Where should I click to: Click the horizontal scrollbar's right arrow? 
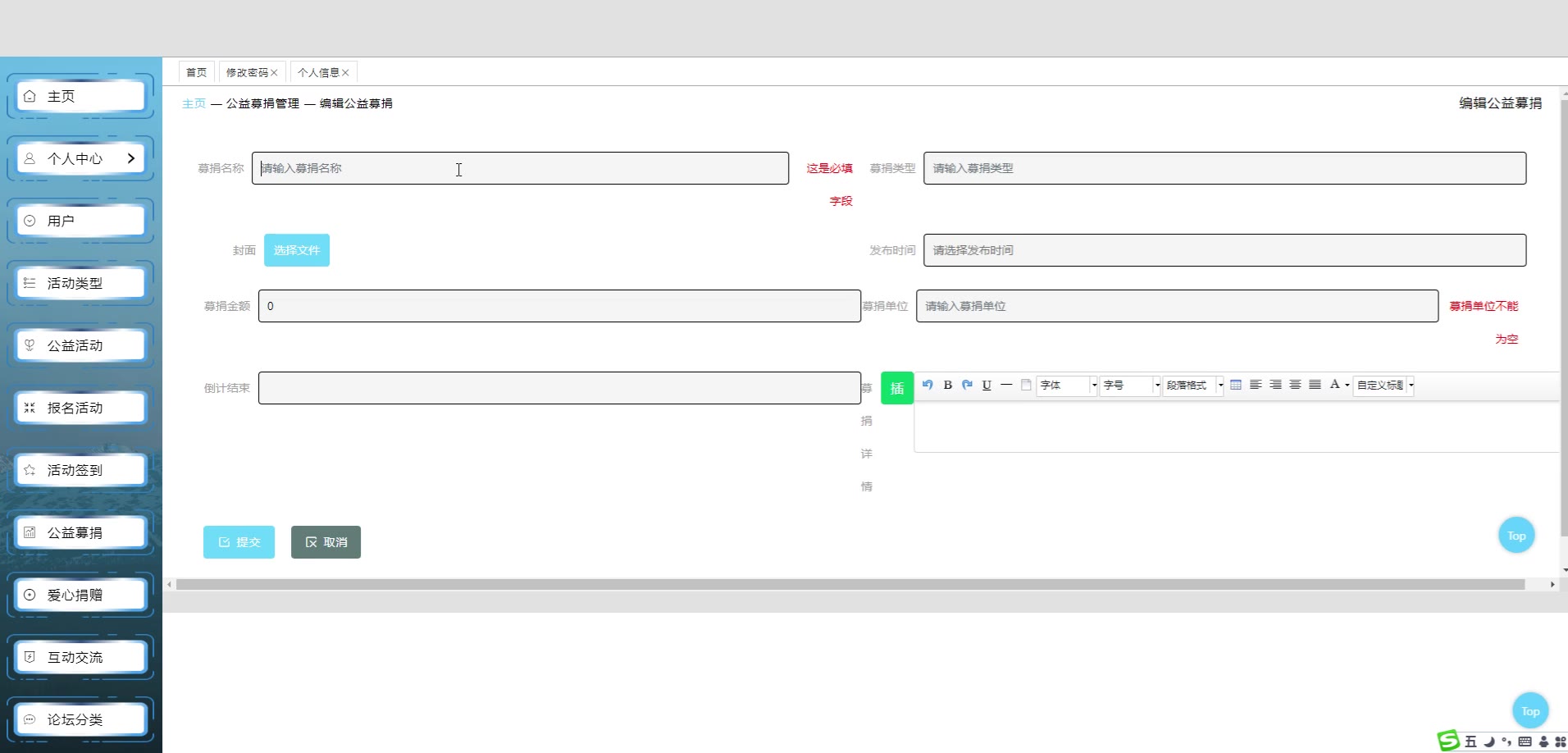[x=1552, y=585]
